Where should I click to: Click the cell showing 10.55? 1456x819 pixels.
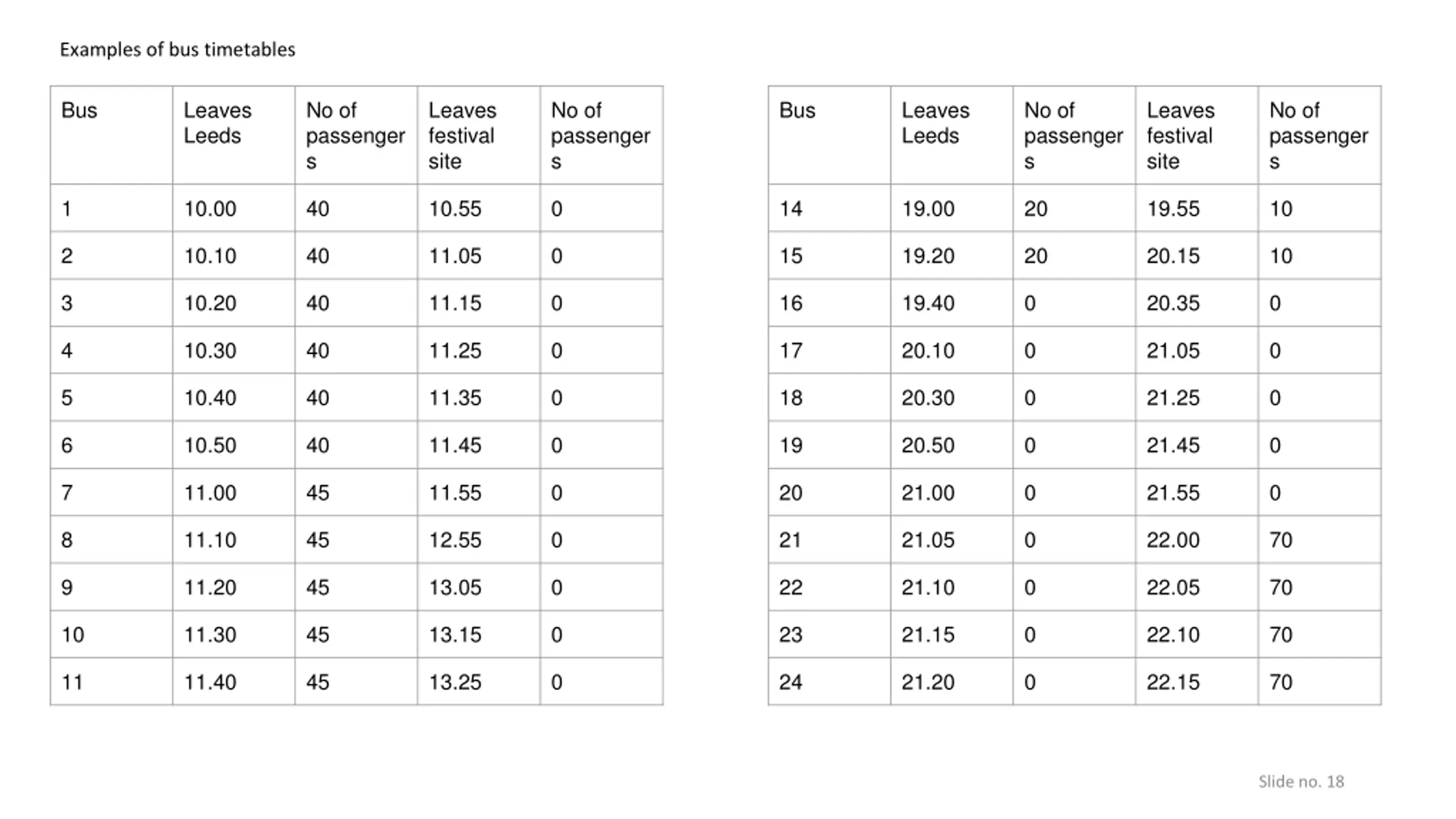[x=479, y=208]
